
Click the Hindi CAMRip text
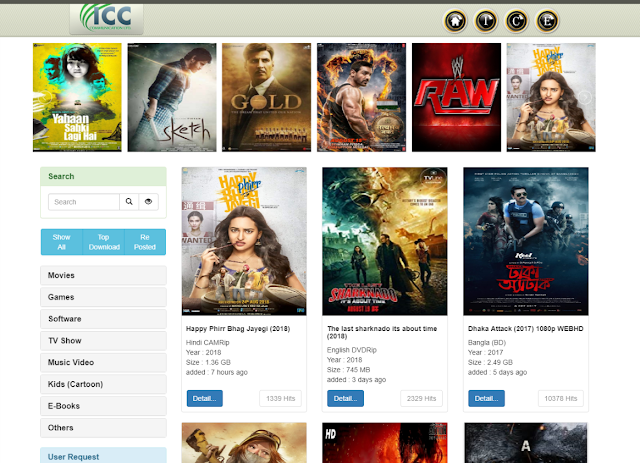[208, 343]
